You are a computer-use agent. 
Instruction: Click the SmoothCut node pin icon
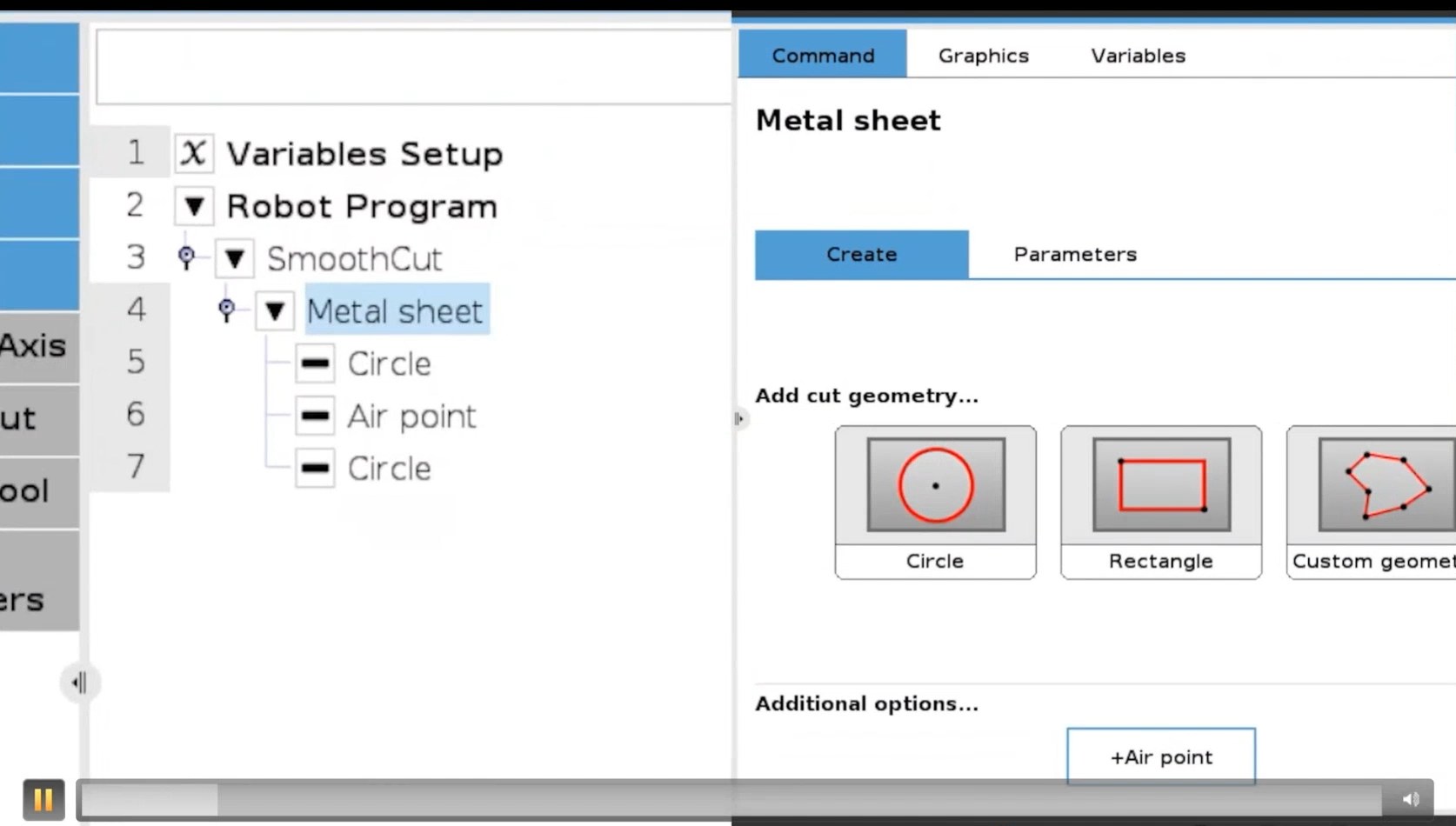click(186, 256)
